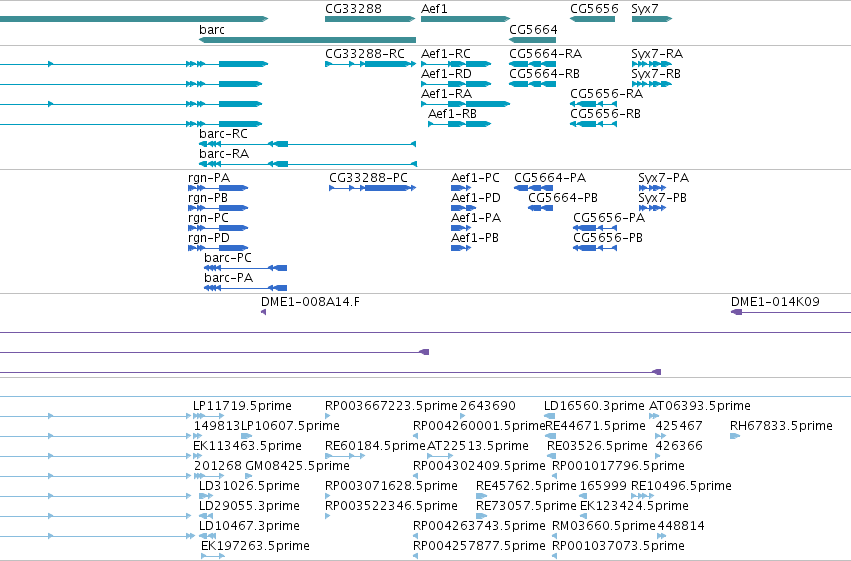
Task: Select protein Aef1-PC
Action: pos(461,188)
